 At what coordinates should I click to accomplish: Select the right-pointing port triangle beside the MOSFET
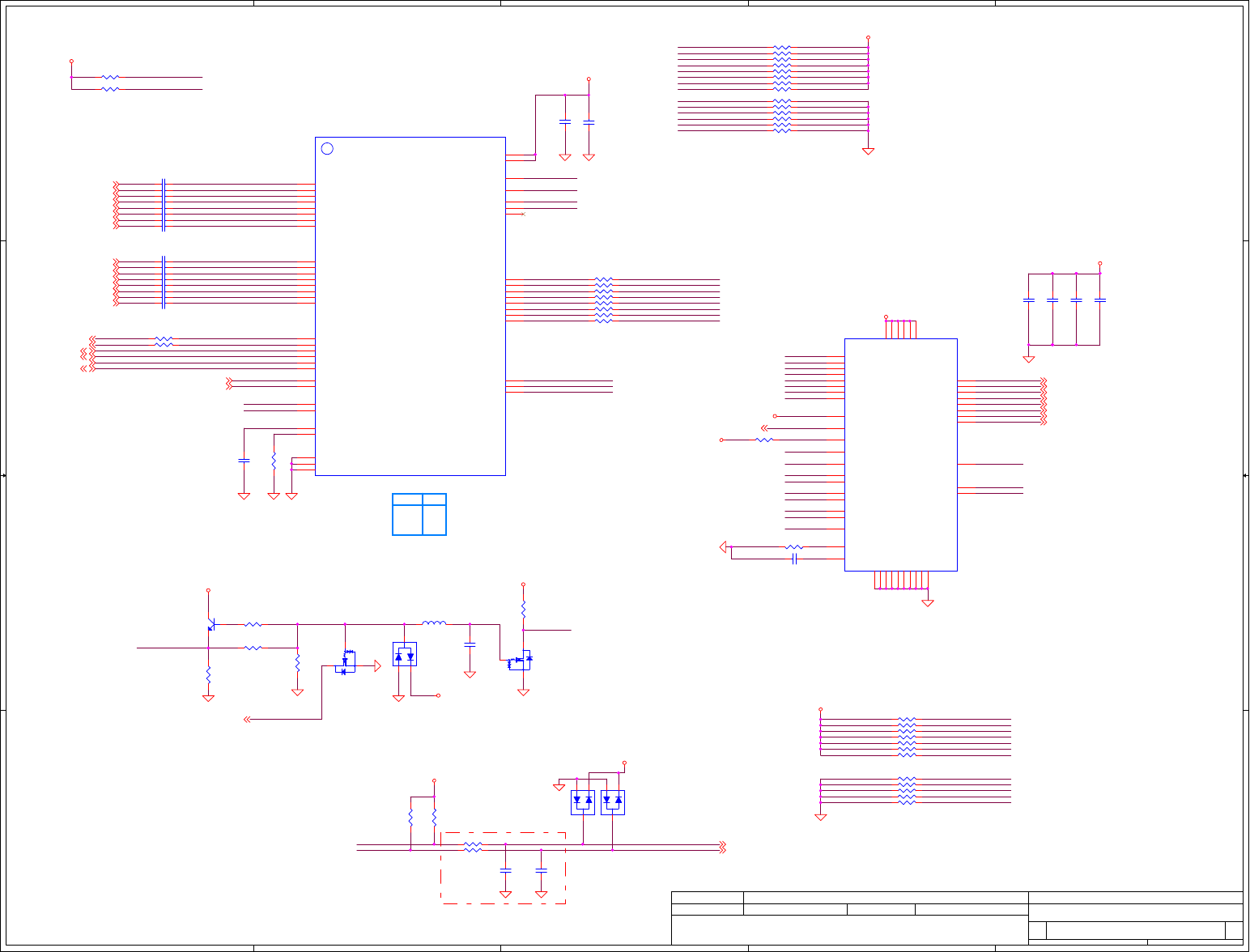[x=376, y=666]
